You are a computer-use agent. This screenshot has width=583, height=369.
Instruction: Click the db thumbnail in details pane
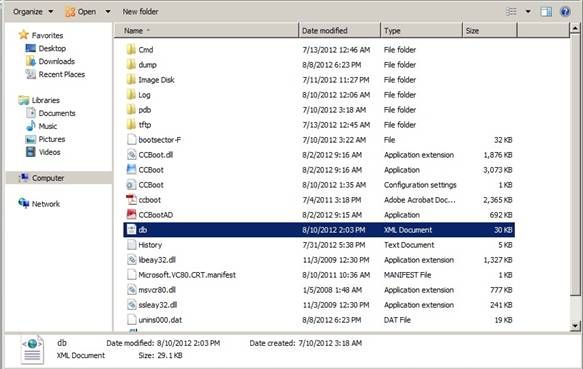[x=32, y=350]
